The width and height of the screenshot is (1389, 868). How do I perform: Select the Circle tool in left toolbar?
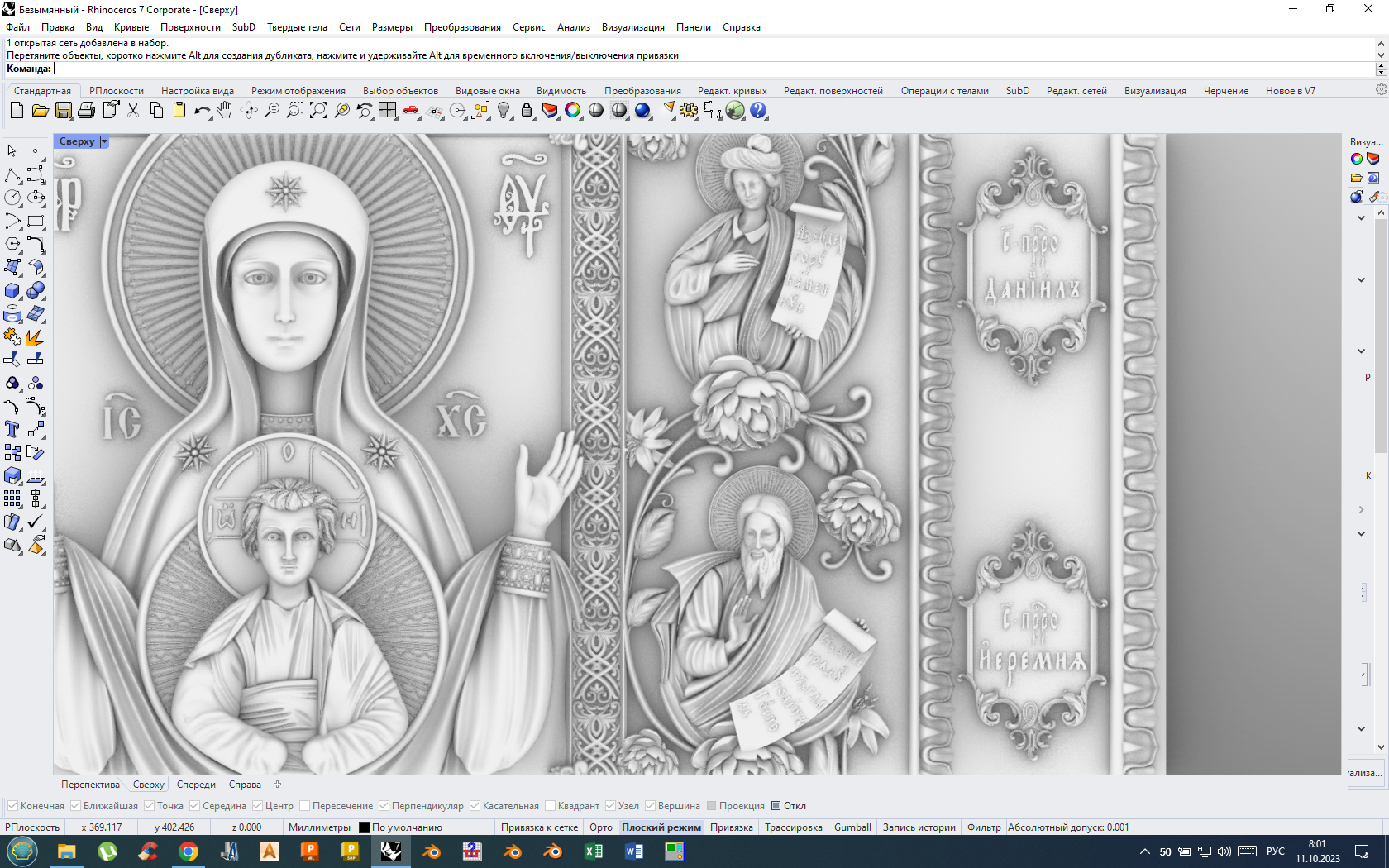[12, 198]
